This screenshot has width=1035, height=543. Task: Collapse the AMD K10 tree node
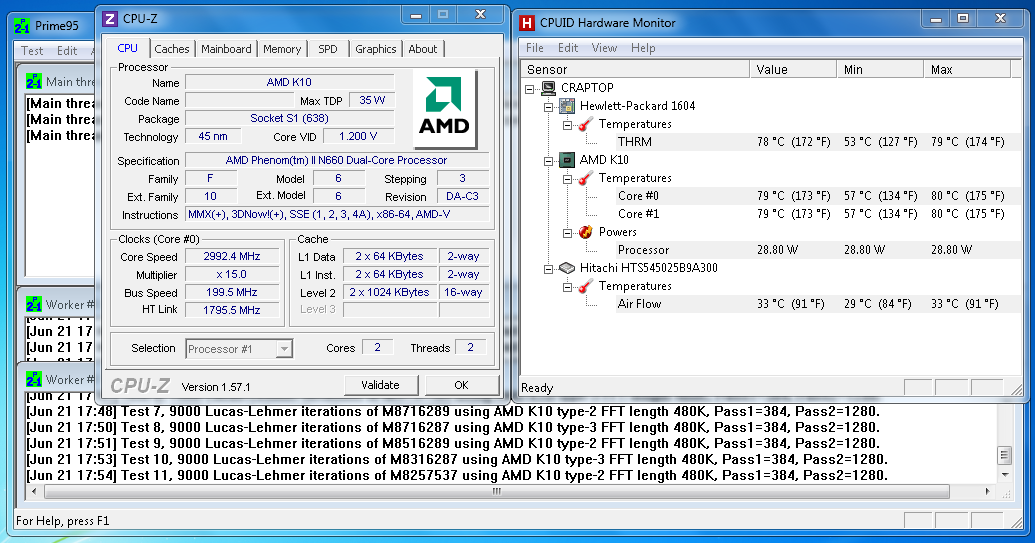pyautogui.click(x=549, y=160)
